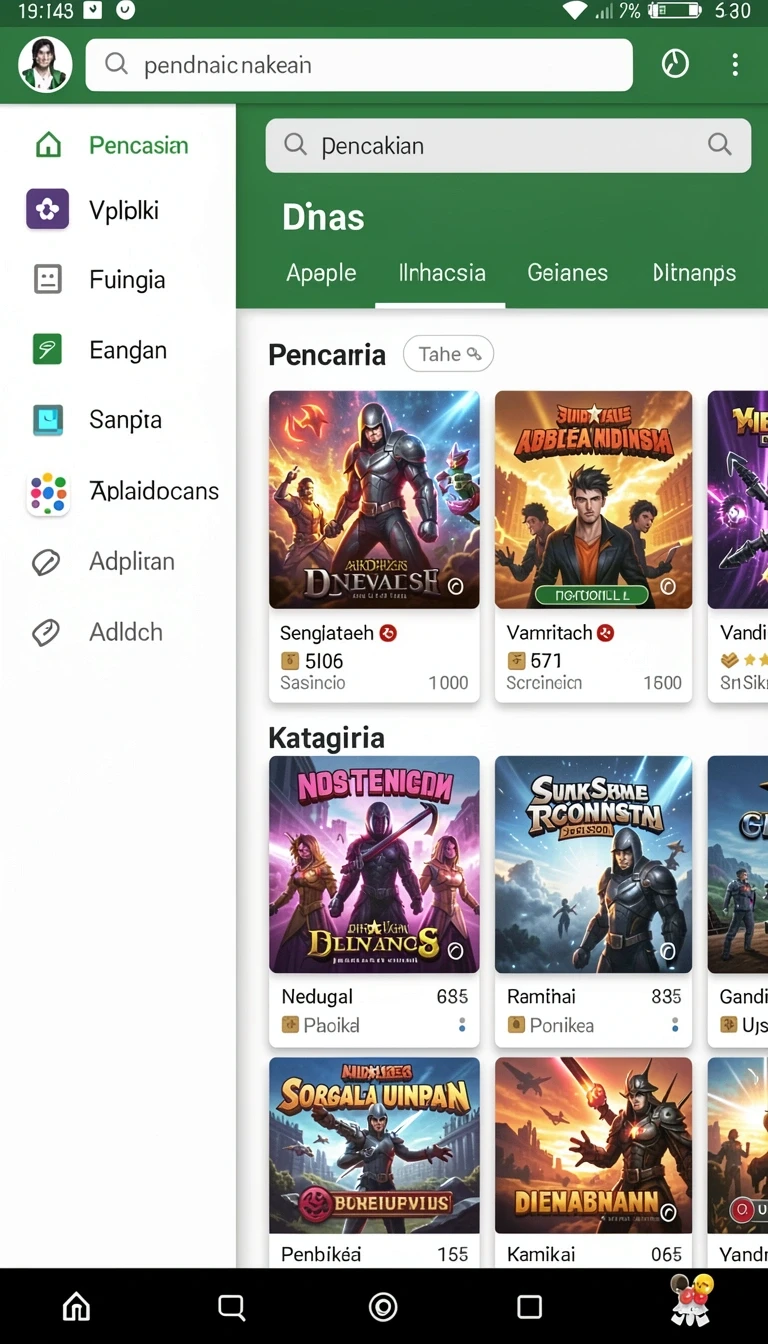Click the Ramihai title text
This screenshot has width=768, height=1344.
[541, 997]
